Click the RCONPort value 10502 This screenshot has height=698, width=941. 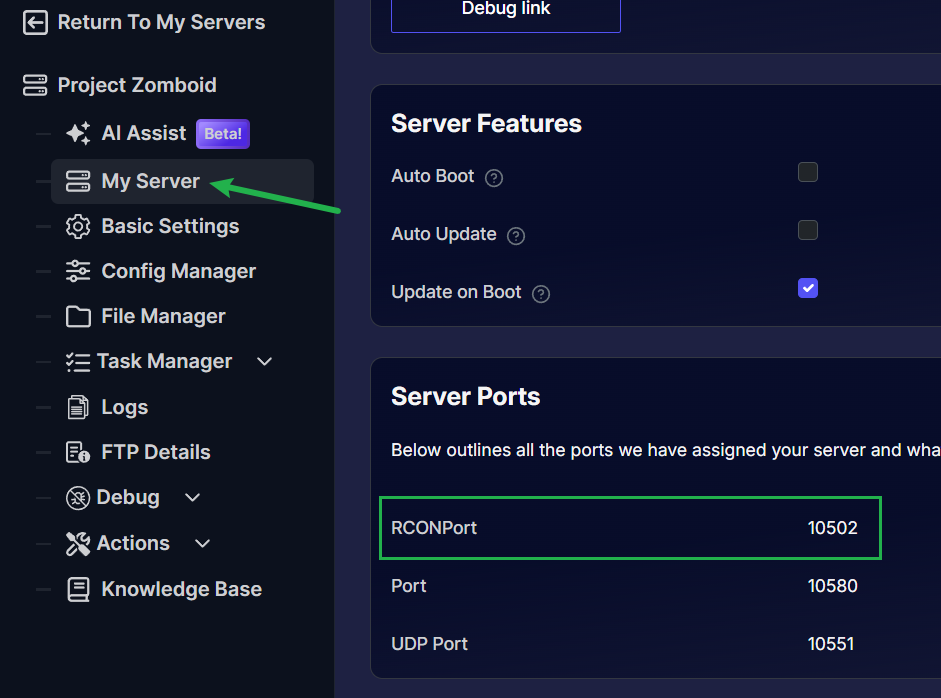832,528
